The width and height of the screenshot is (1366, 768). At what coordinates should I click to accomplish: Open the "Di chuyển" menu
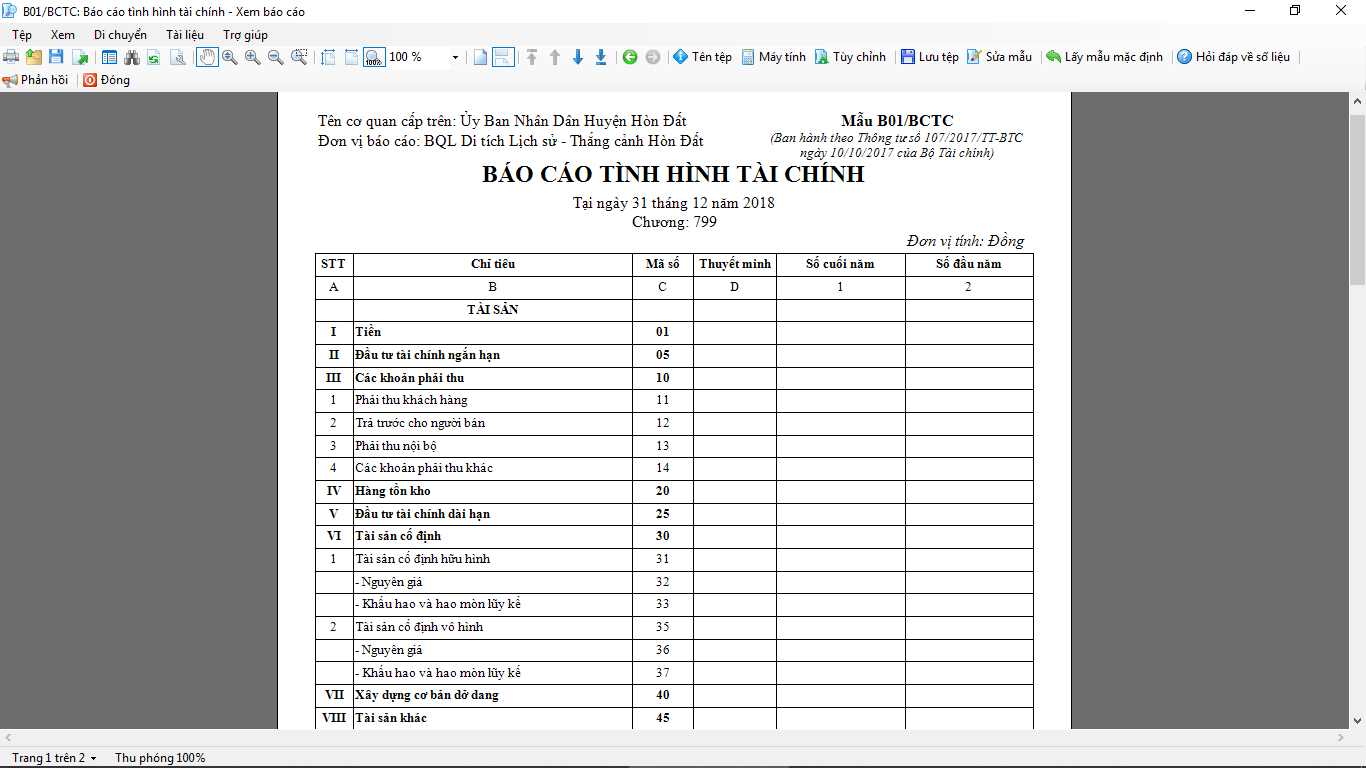pos(120,35)
